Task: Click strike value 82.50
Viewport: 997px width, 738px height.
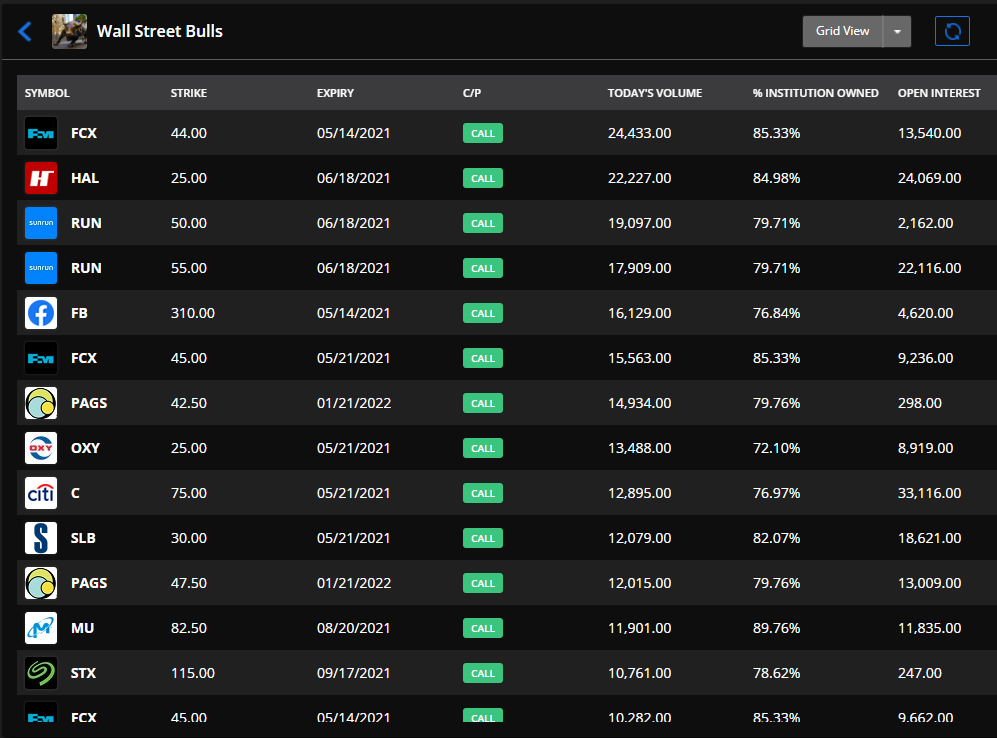Action: tap(189, 628)
